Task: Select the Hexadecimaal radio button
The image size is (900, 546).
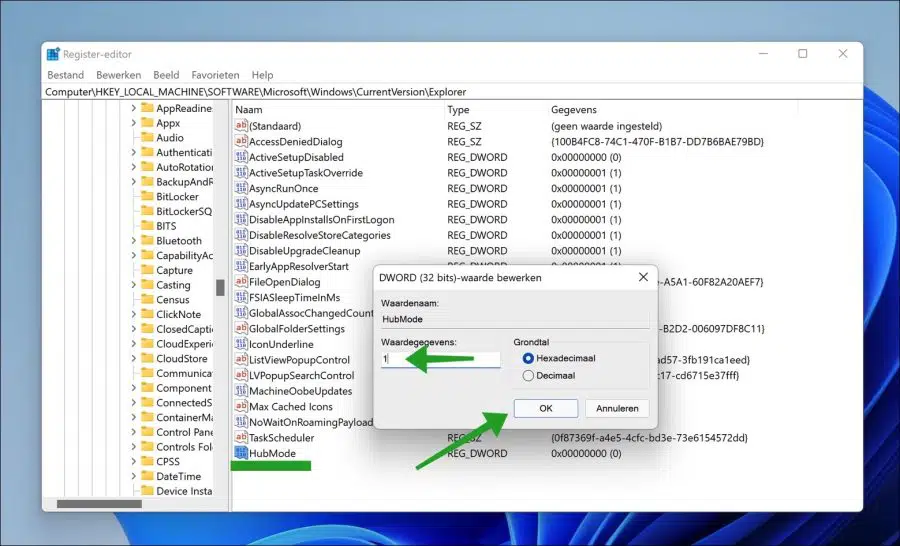Action: 528,358
